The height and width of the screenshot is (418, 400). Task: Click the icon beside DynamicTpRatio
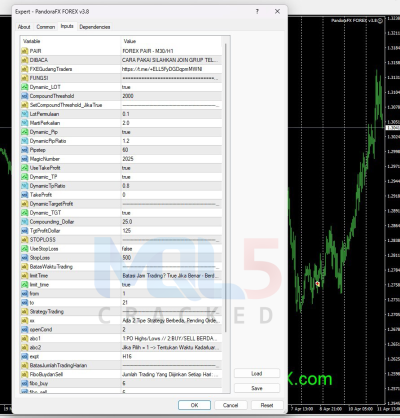(25, 186)
